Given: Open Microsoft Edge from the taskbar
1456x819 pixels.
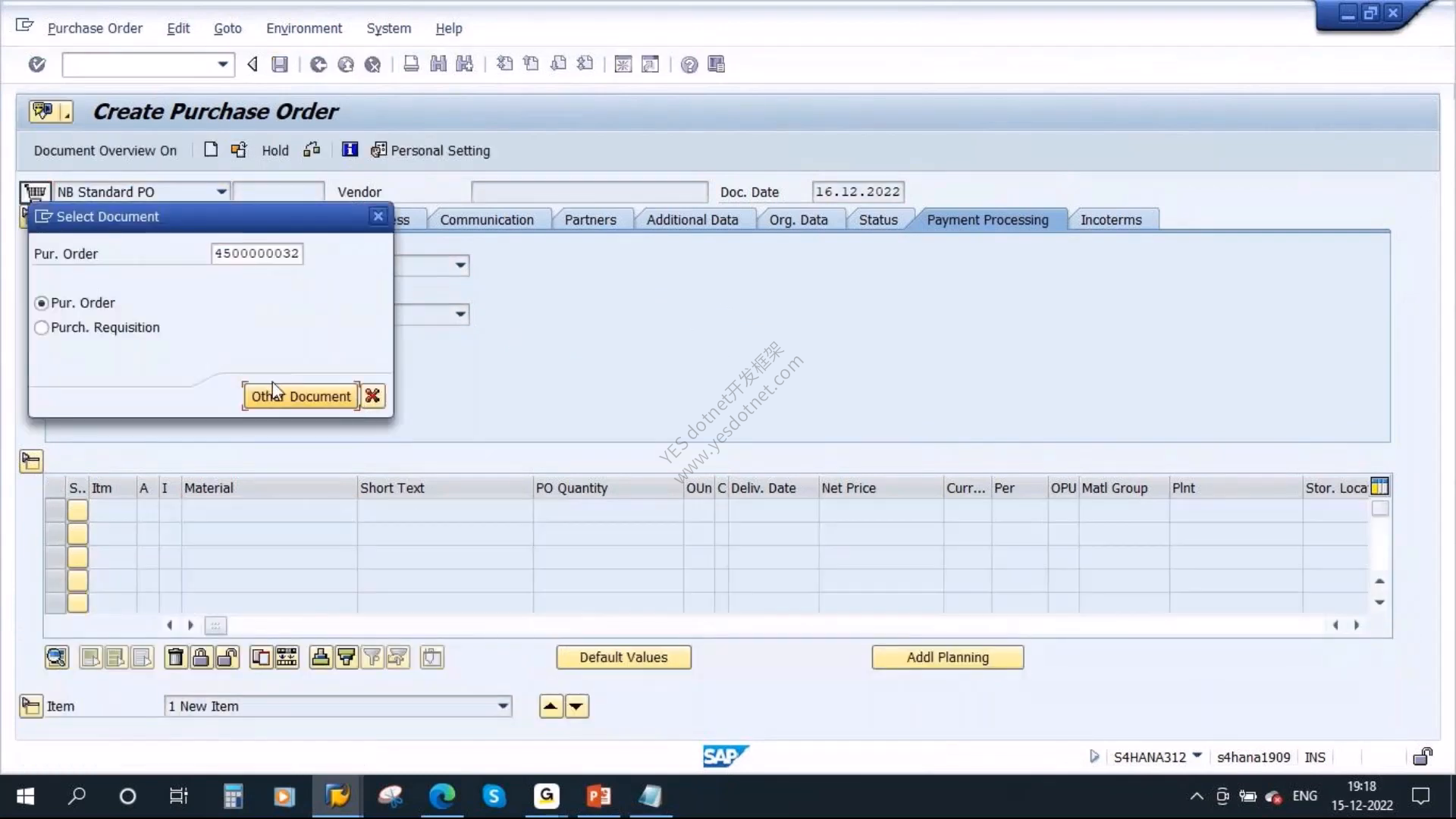Looking at the screenshot, I should pos(442,796).
